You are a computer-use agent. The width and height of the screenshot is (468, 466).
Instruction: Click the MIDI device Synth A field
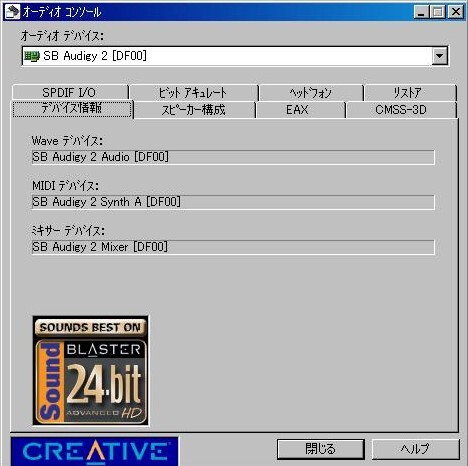(x=233, y=202)
